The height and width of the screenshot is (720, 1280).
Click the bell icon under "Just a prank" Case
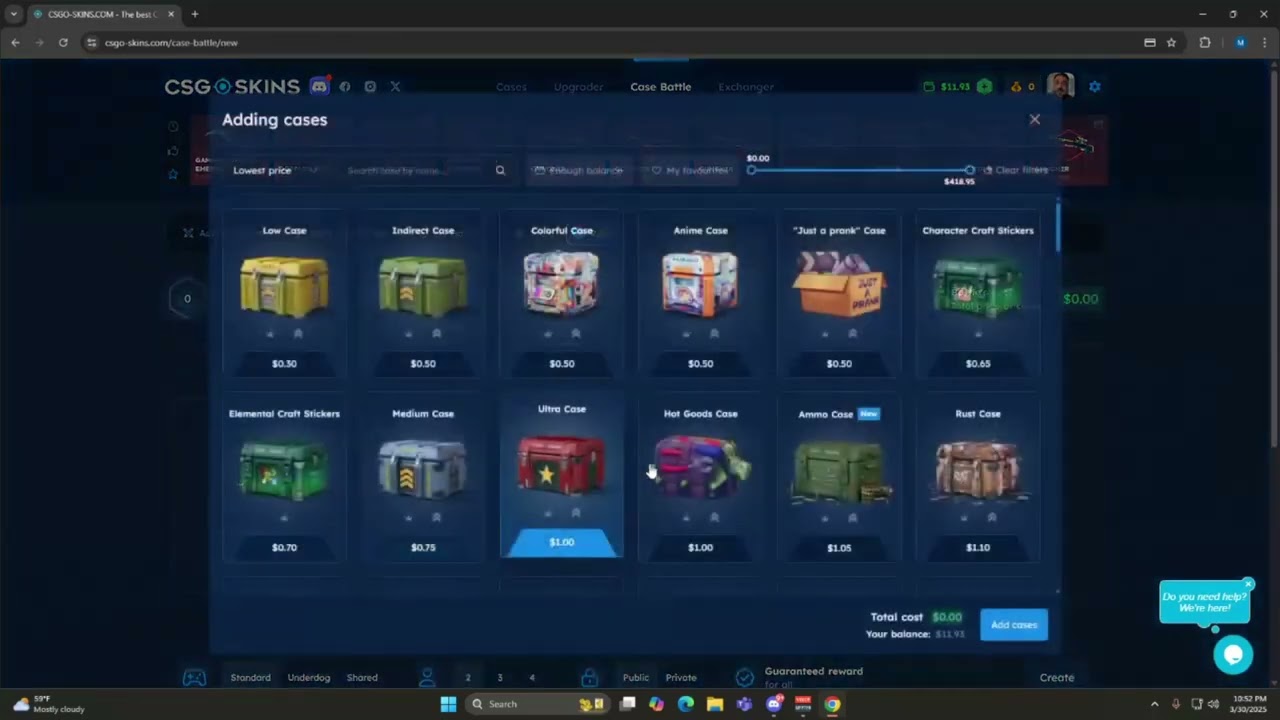point(853,334)
